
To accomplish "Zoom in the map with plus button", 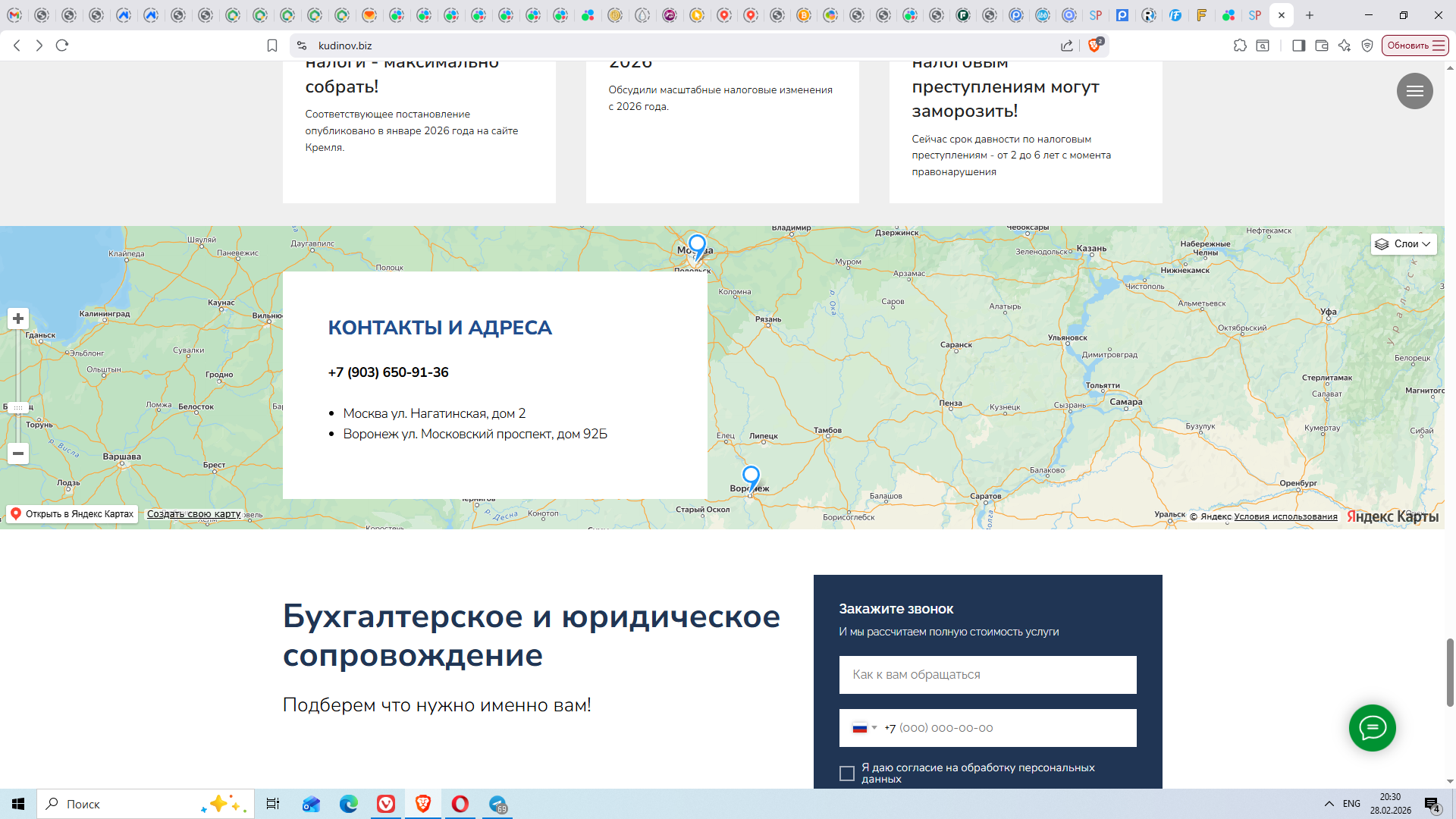I will tap(18, 318).
